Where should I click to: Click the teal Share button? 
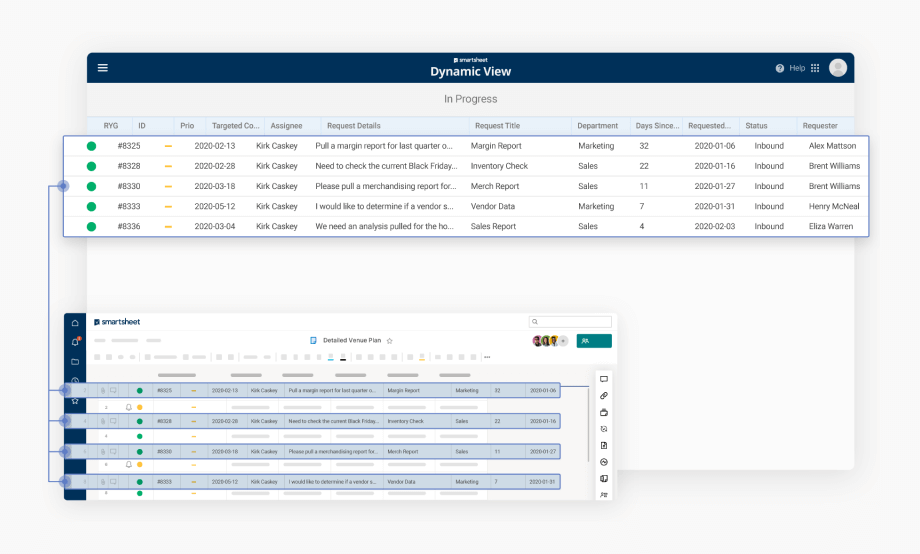[594, 341]
